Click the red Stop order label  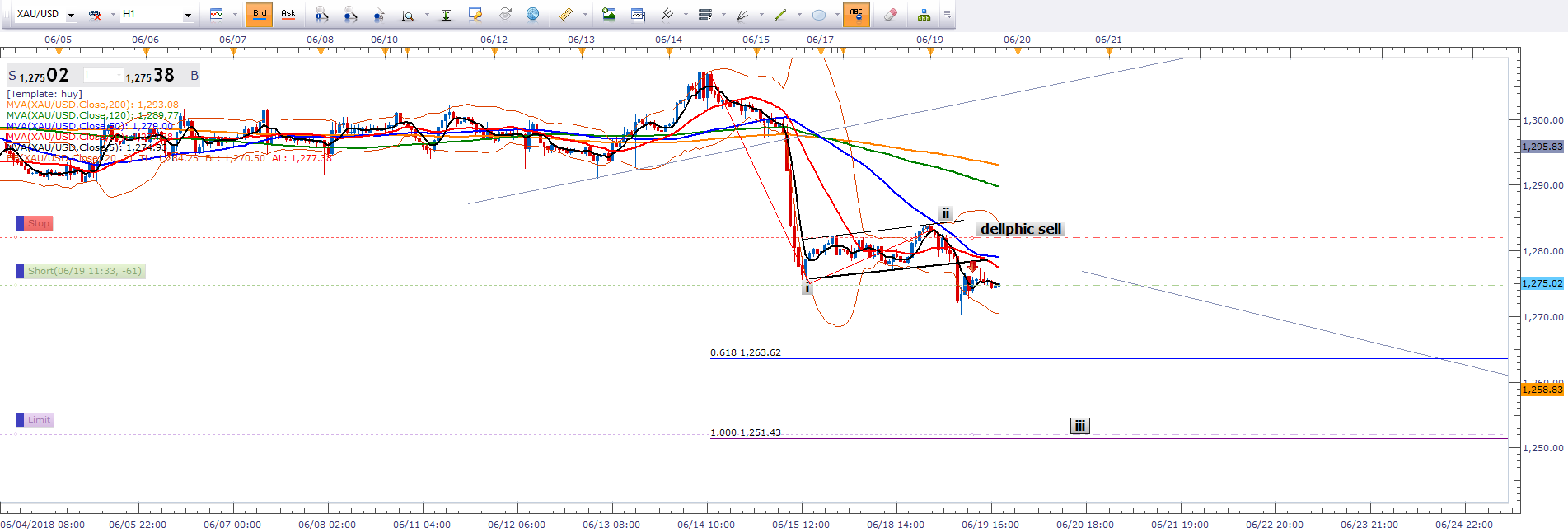pyautogui.click(x=38, y=223)
